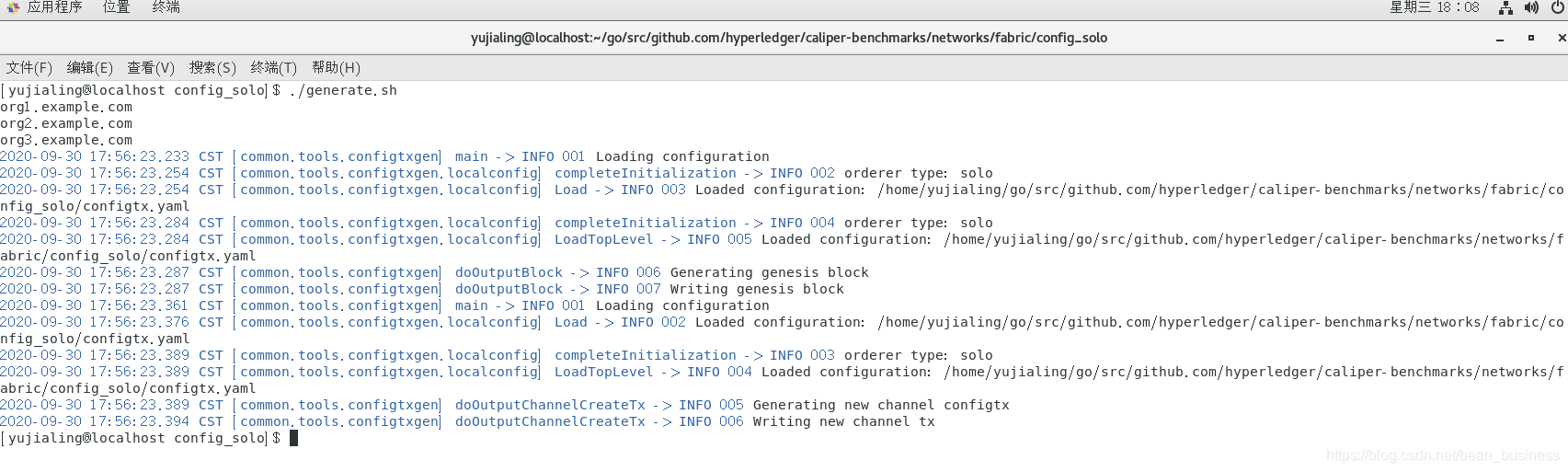Click the GNOME foot applications icon

[x=13, y=7]
